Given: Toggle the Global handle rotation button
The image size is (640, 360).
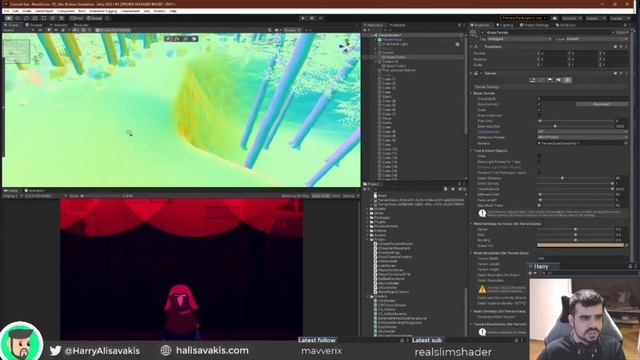Looking at the screenshot, I should pos(95,18).
